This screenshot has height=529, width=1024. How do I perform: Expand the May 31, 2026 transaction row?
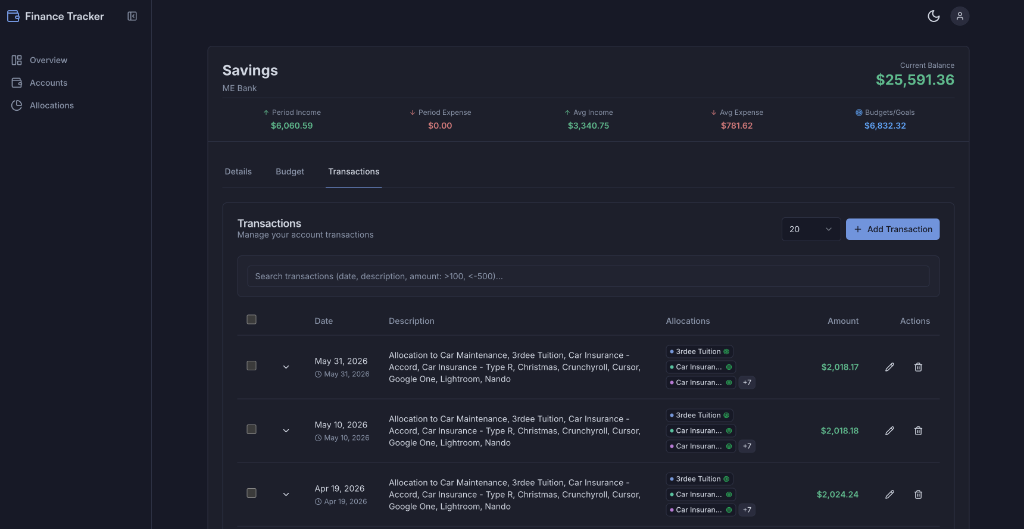(286, 367)
